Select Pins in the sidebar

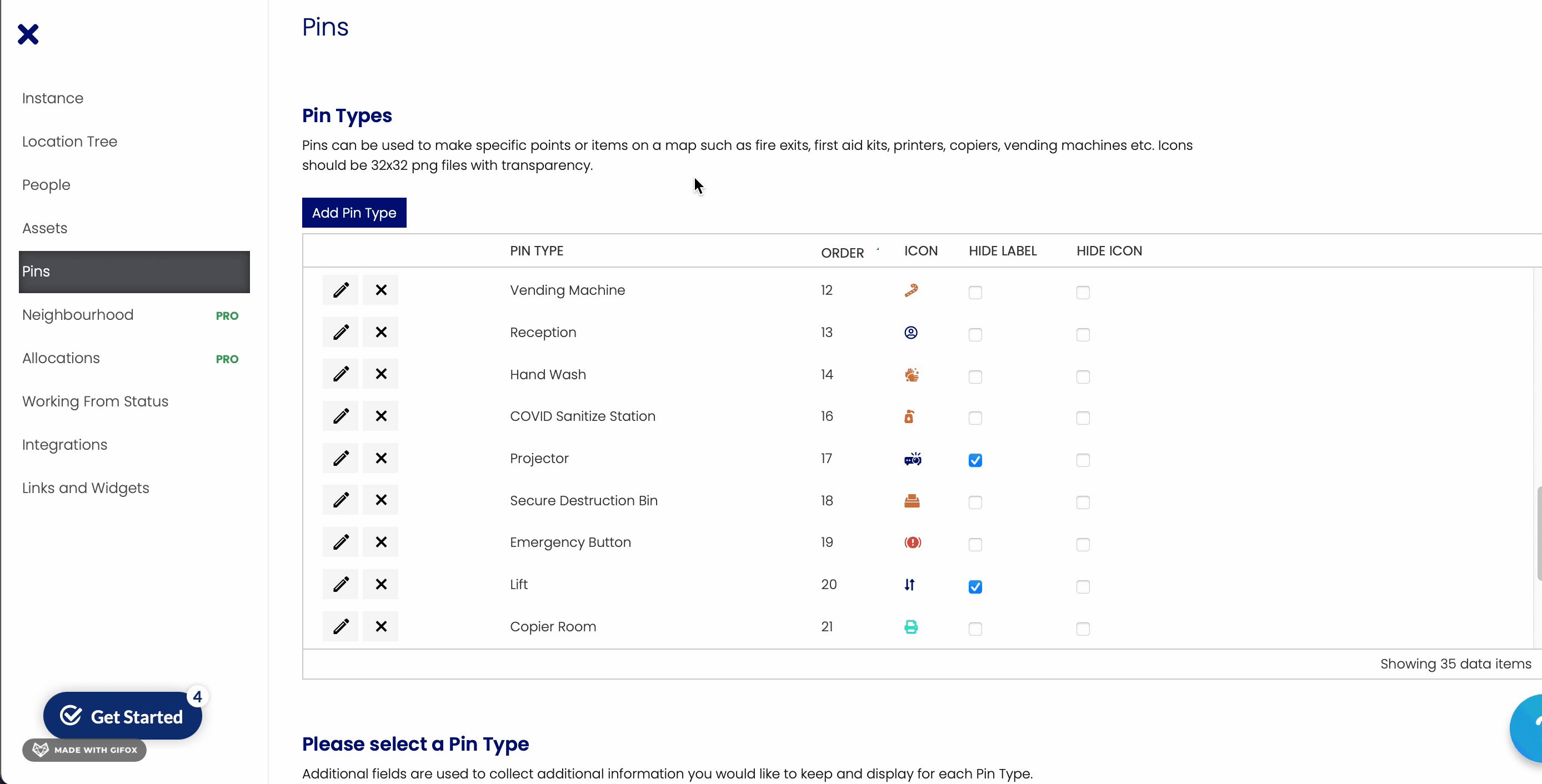pos(134,272)
